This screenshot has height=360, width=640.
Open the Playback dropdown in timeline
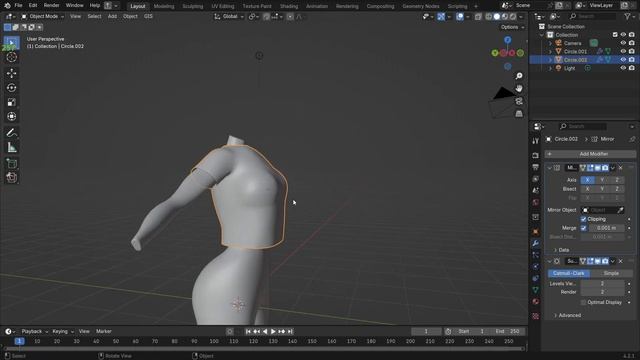coord(34,331)
